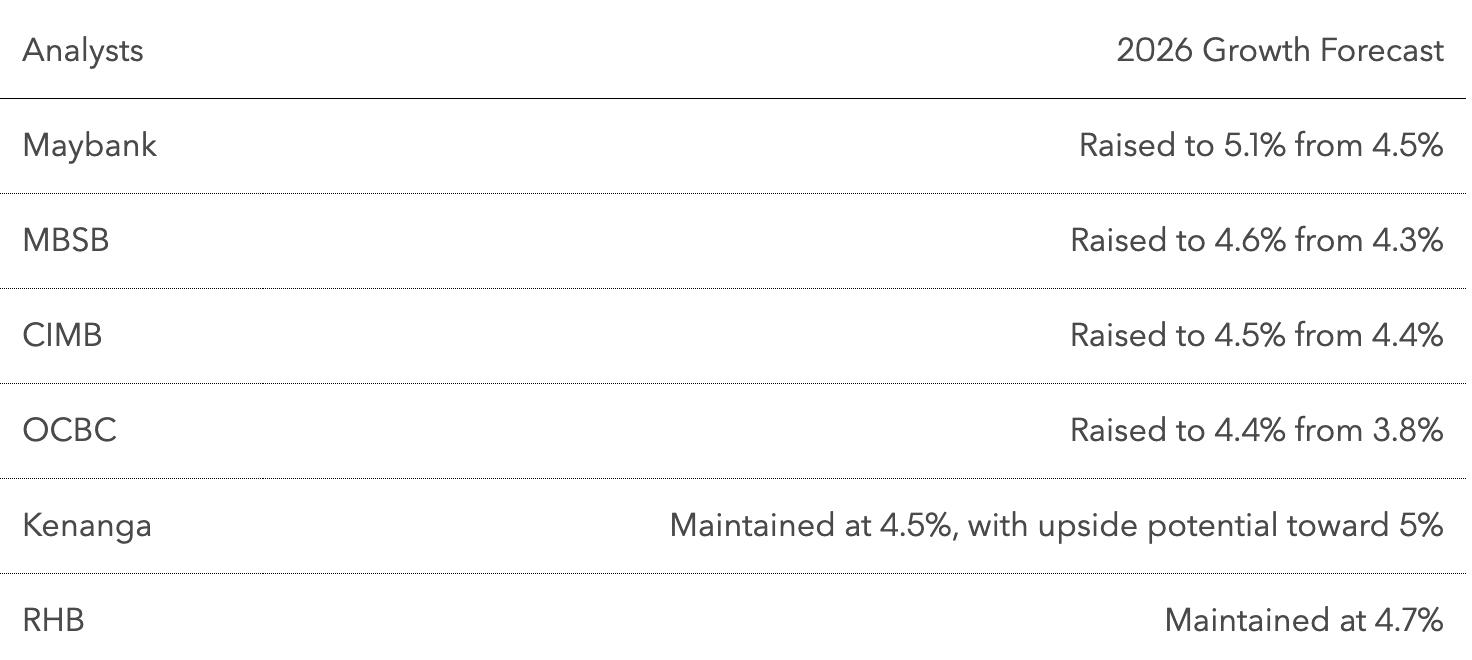
Task: Select the RHB analyst name
Action: tap(54, 620)
